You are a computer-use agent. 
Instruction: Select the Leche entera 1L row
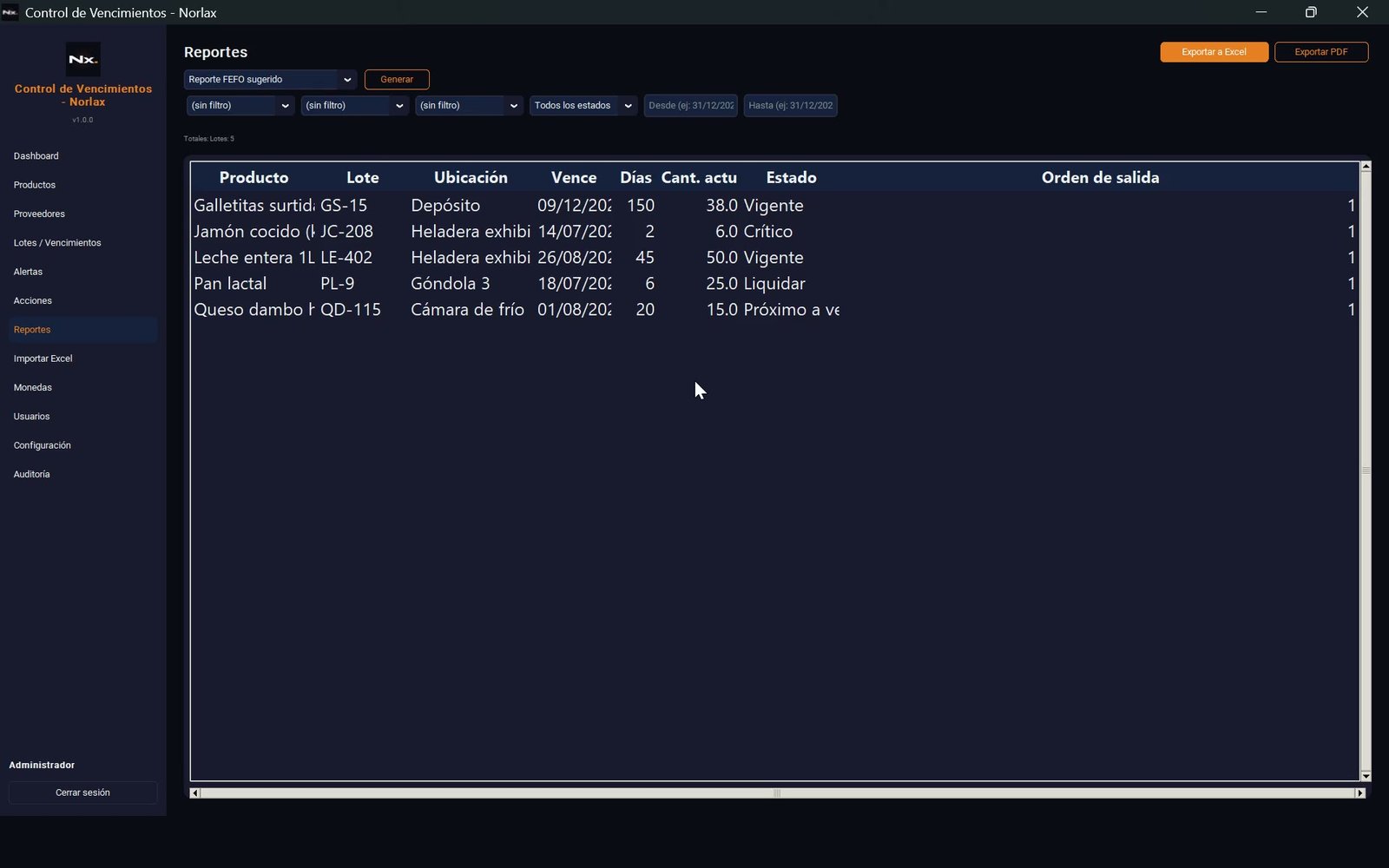click(774, 258)
